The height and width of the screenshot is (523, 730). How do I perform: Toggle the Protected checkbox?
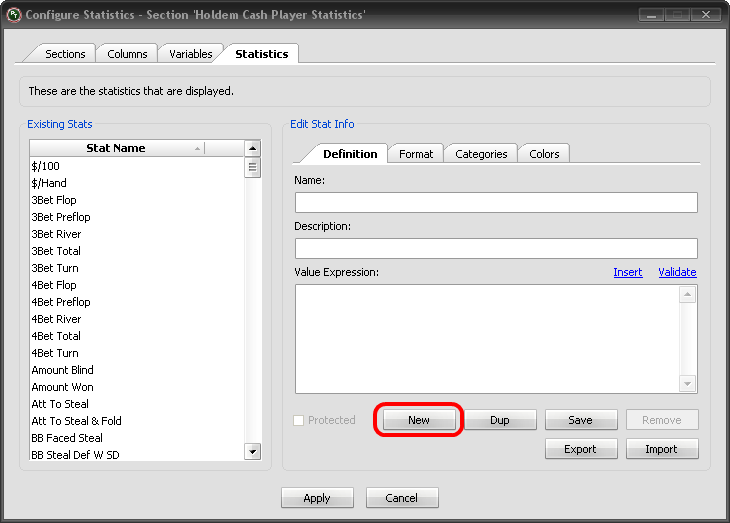click(299, 420)
